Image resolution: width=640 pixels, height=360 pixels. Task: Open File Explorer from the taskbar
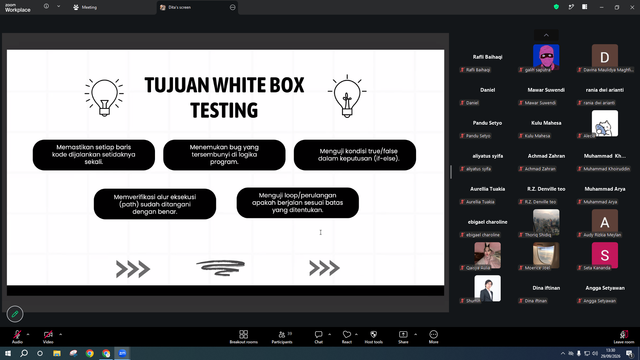point(57,353)
